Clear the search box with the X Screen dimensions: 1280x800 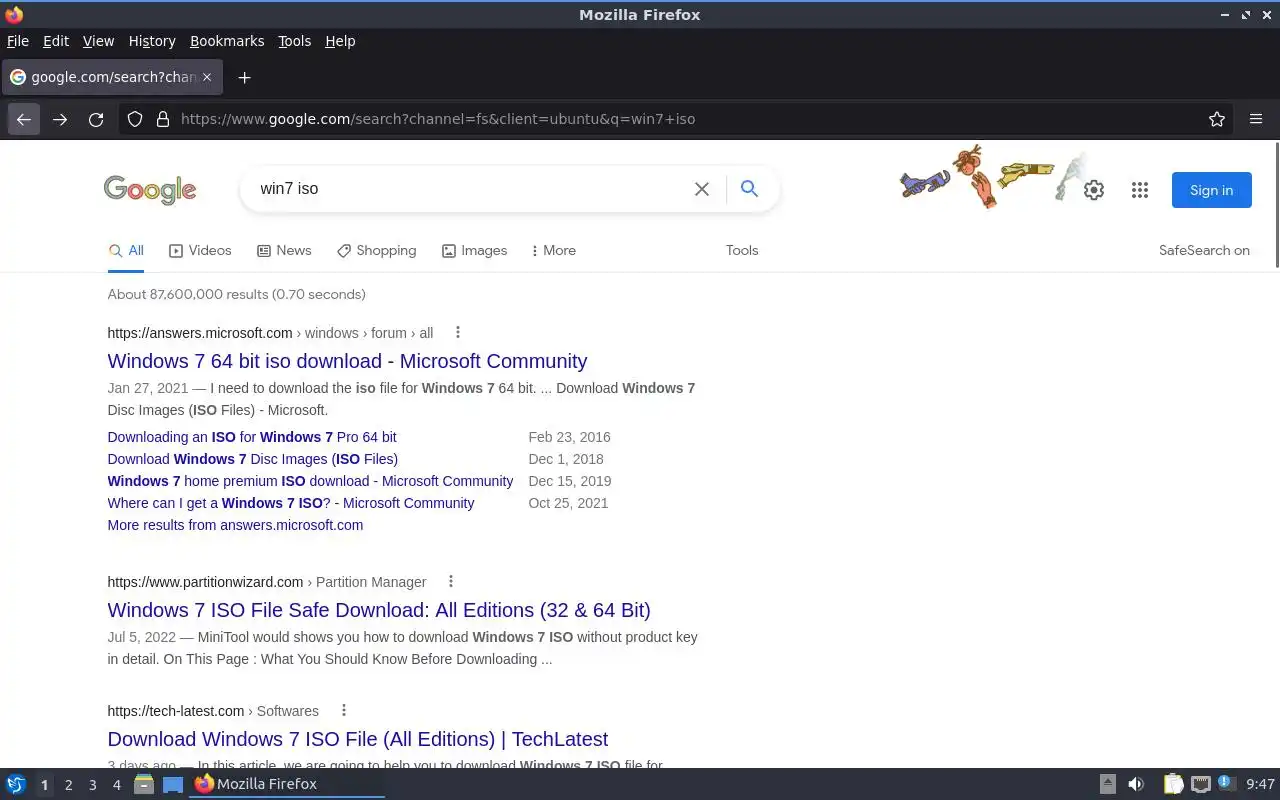702,189
